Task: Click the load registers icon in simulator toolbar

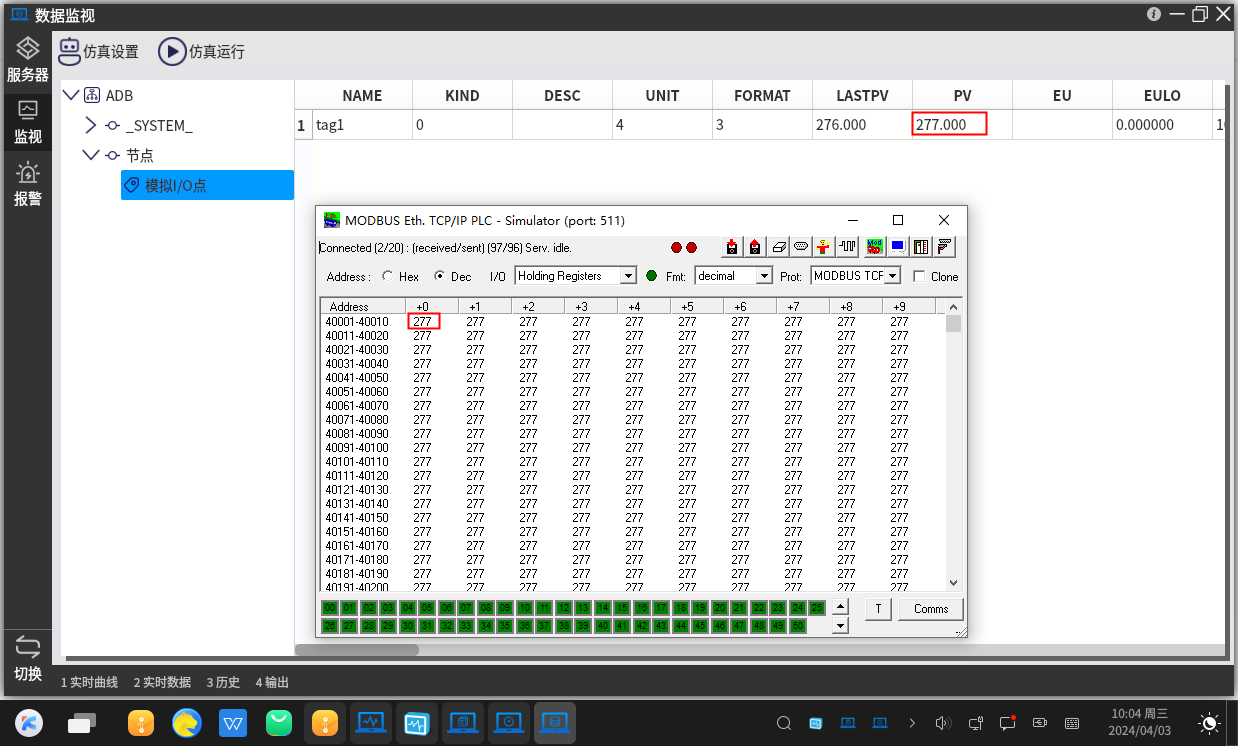Action: [732, 247]
